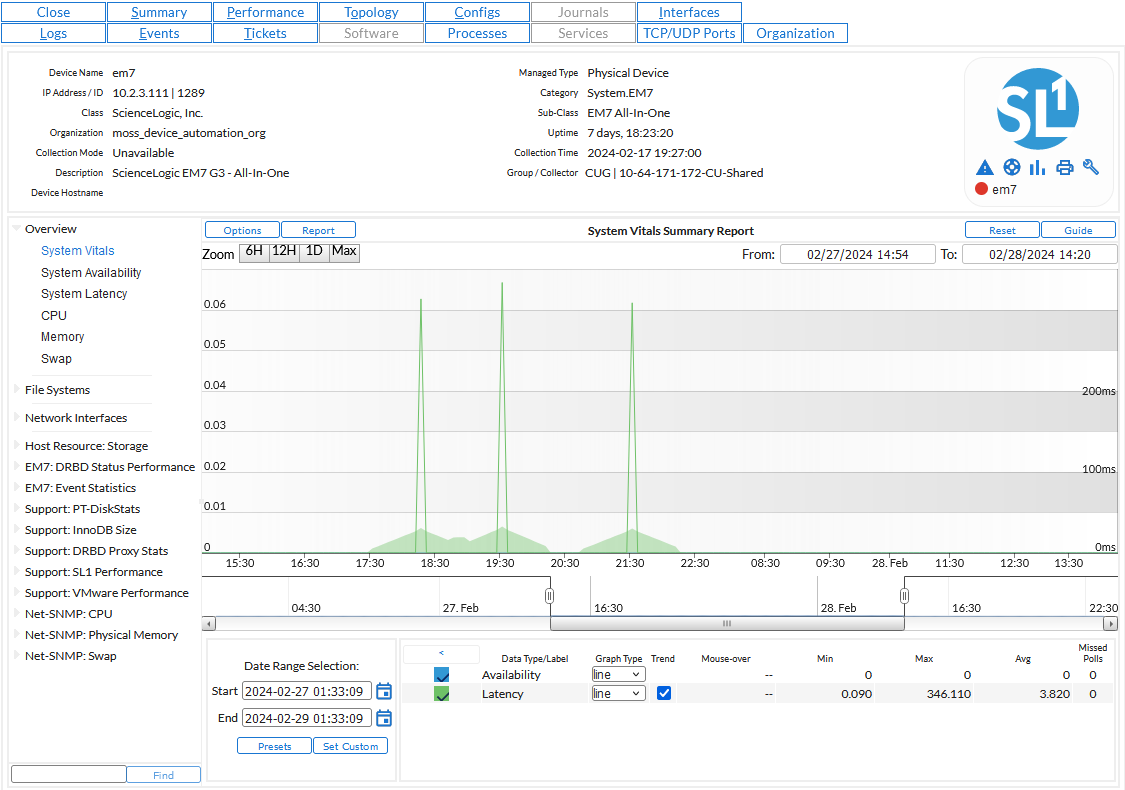Collapse the data legend with the arrow button
Image resolution: width=1125 pixels, height=790 pixels.
point(440,654)
